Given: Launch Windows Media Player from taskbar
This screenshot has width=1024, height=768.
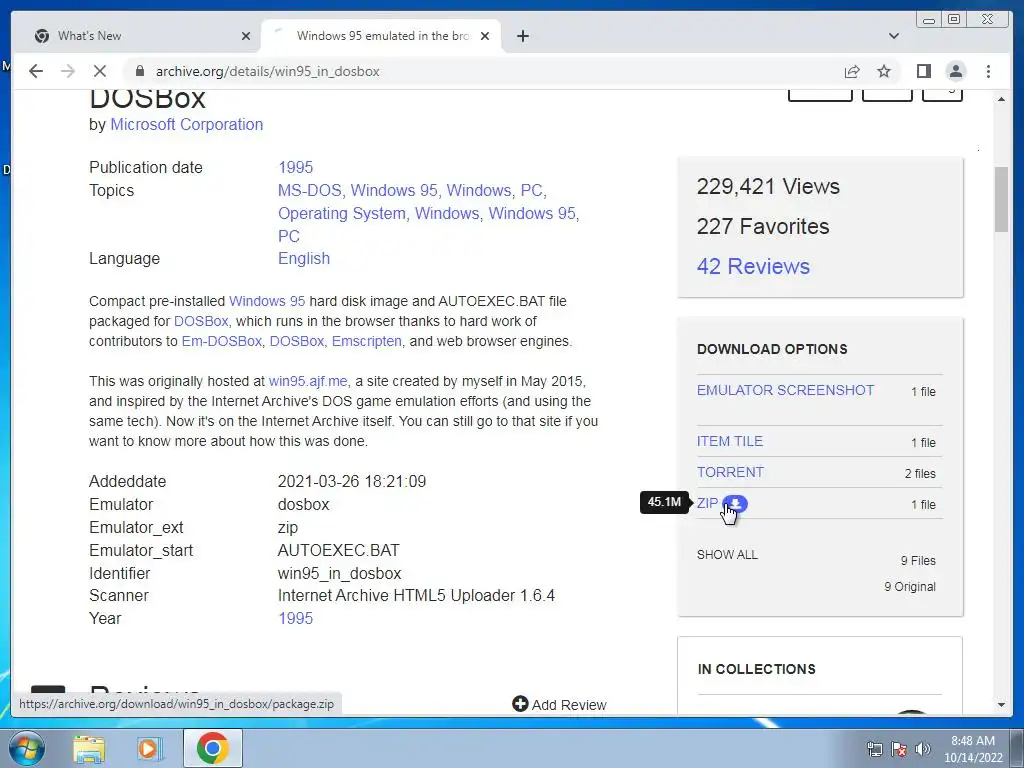Looking at the screenshot, I should (x=150, y=748).
